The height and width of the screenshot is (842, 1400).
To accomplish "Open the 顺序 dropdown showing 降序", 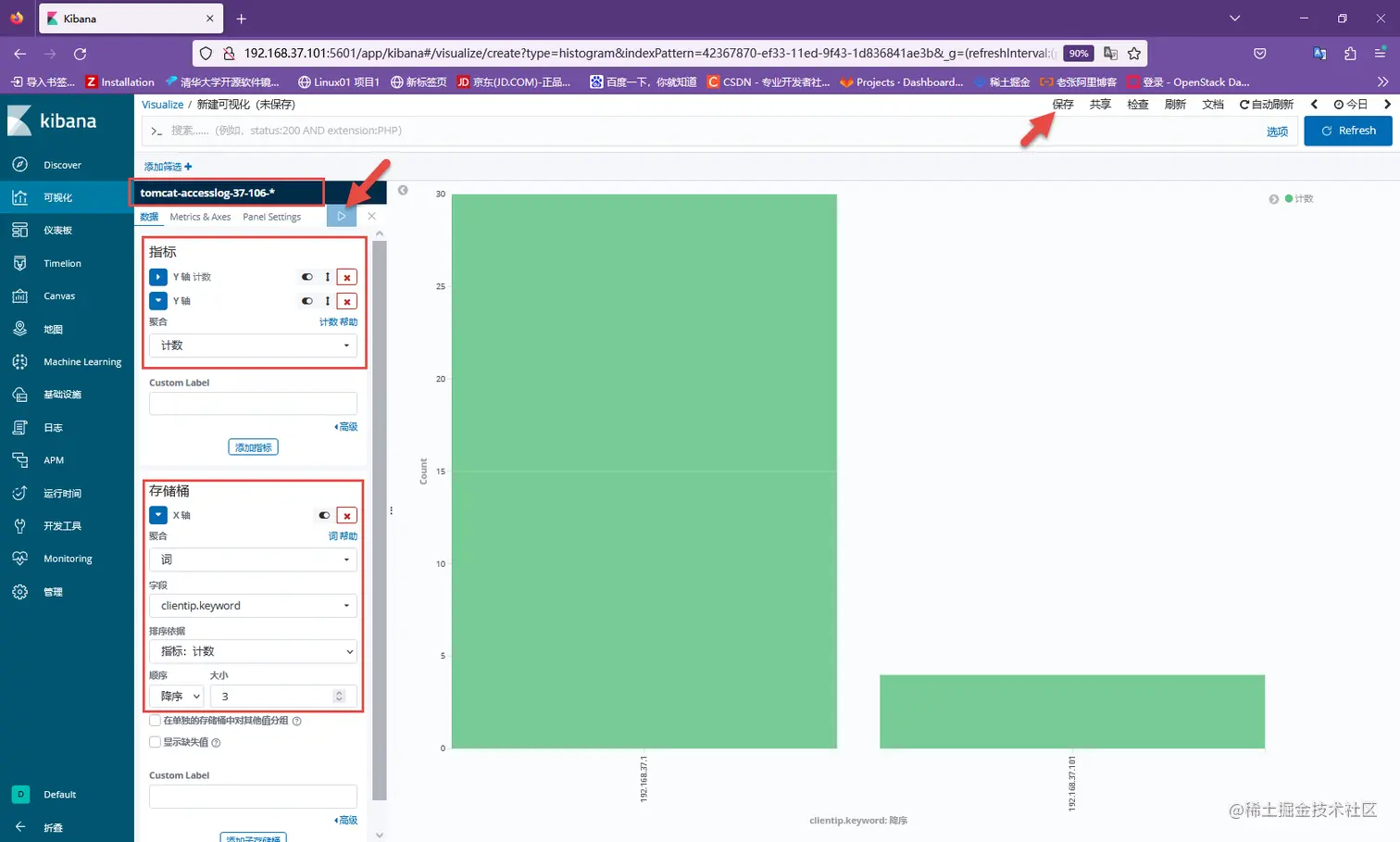I will 176,697.
